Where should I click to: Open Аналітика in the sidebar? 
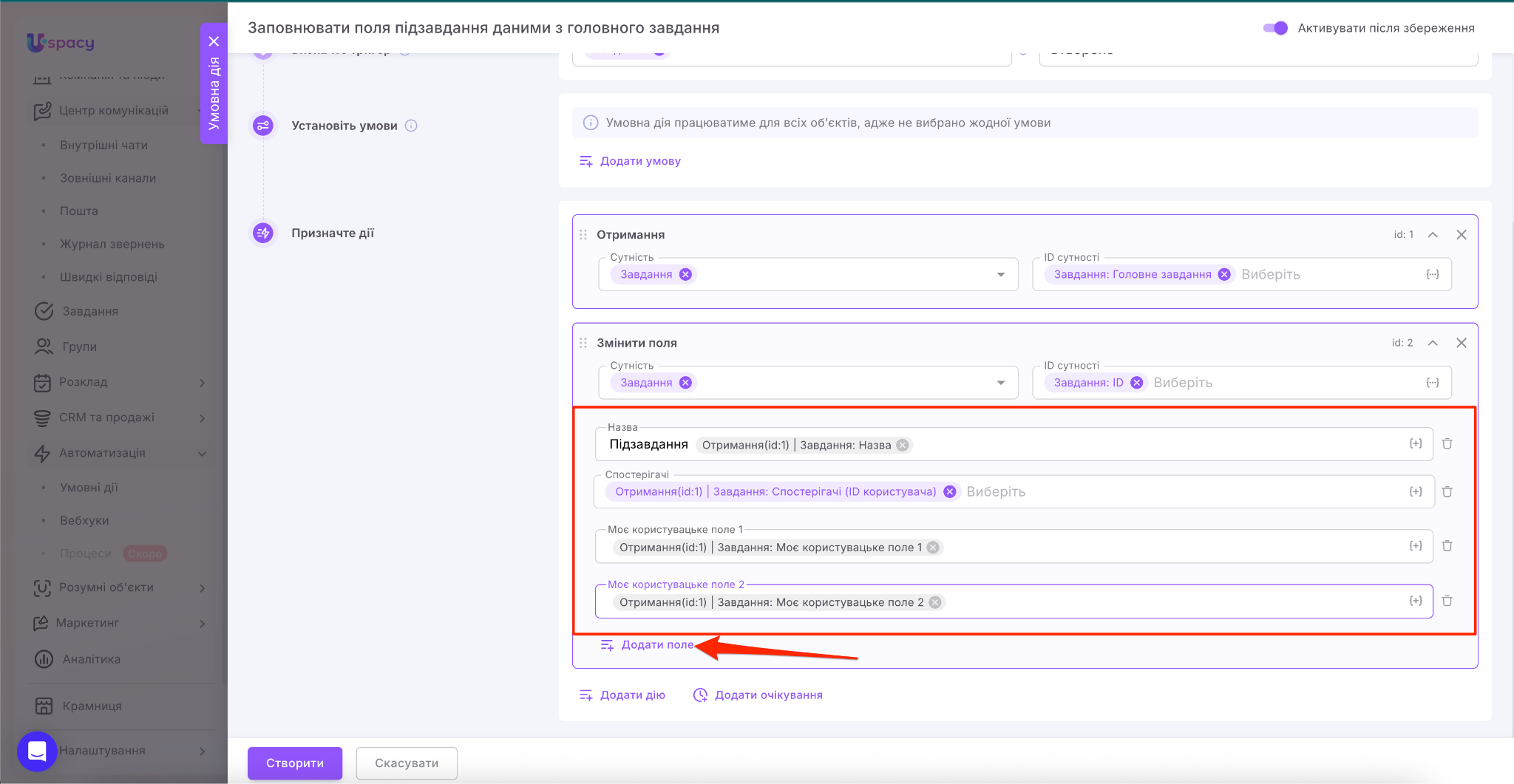(x=91, y=659)
